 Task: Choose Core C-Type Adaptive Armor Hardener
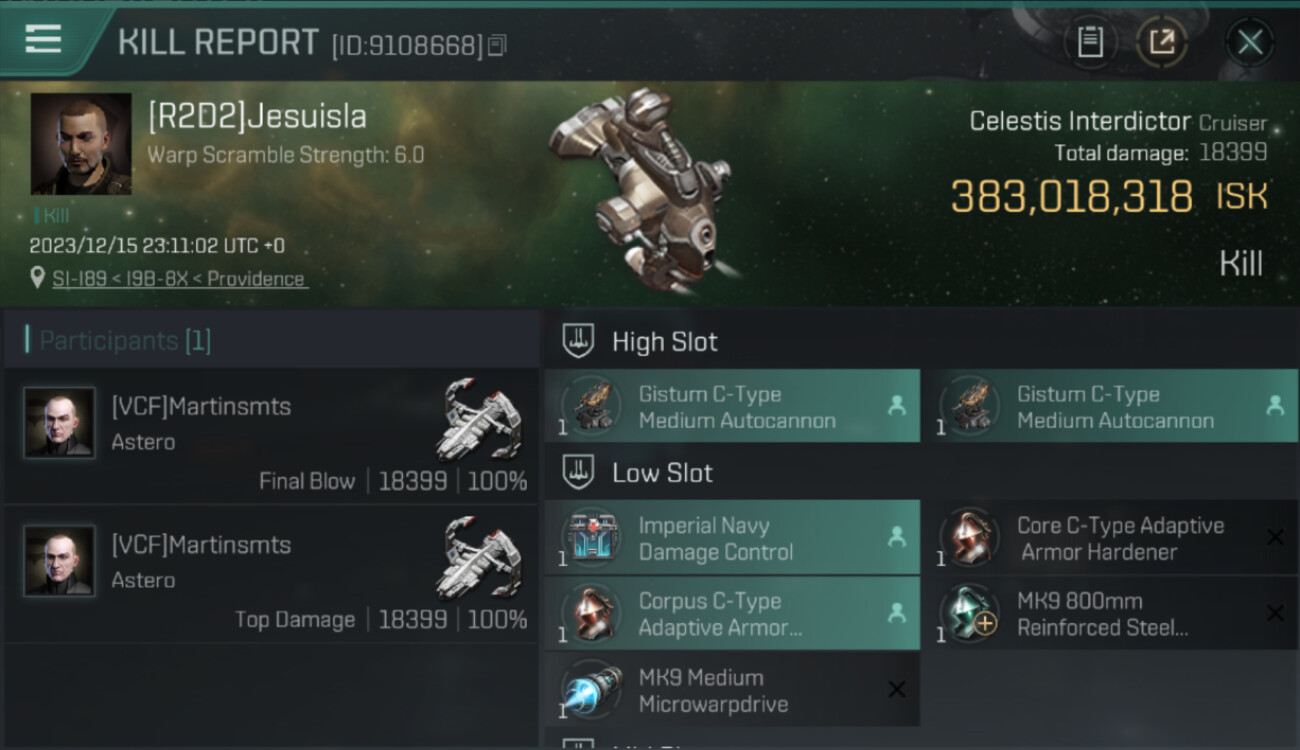[x=1110, y=538]
